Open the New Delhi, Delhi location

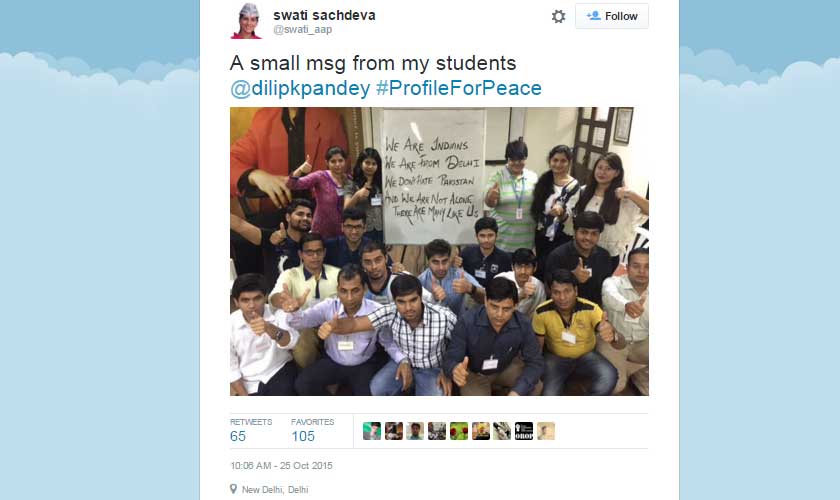275,490
